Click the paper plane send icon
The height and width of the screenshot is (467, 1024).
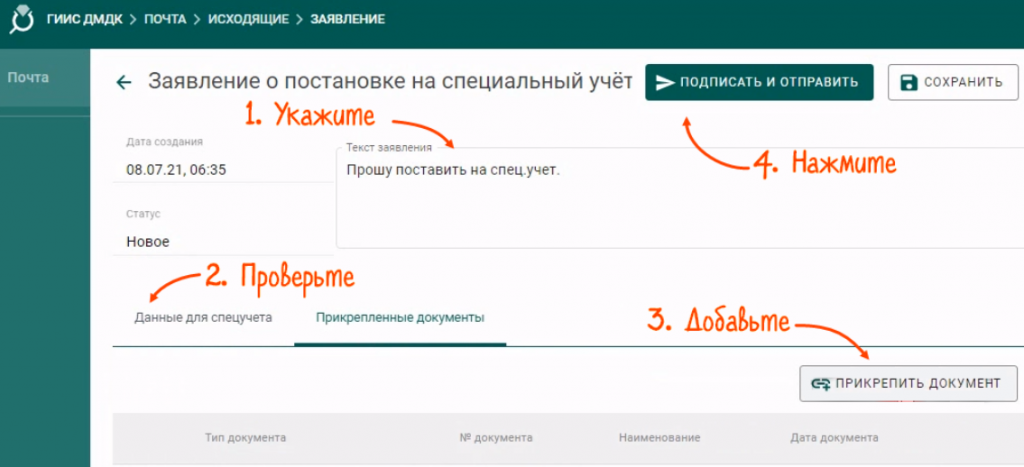click(665, 83)
